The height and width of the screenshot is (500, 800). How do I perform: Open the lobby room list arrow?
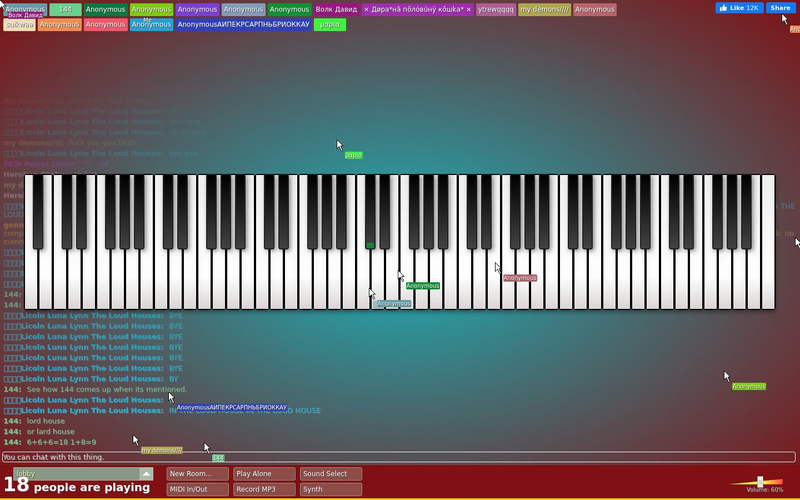pyautogui.click(x=146, y=474)
